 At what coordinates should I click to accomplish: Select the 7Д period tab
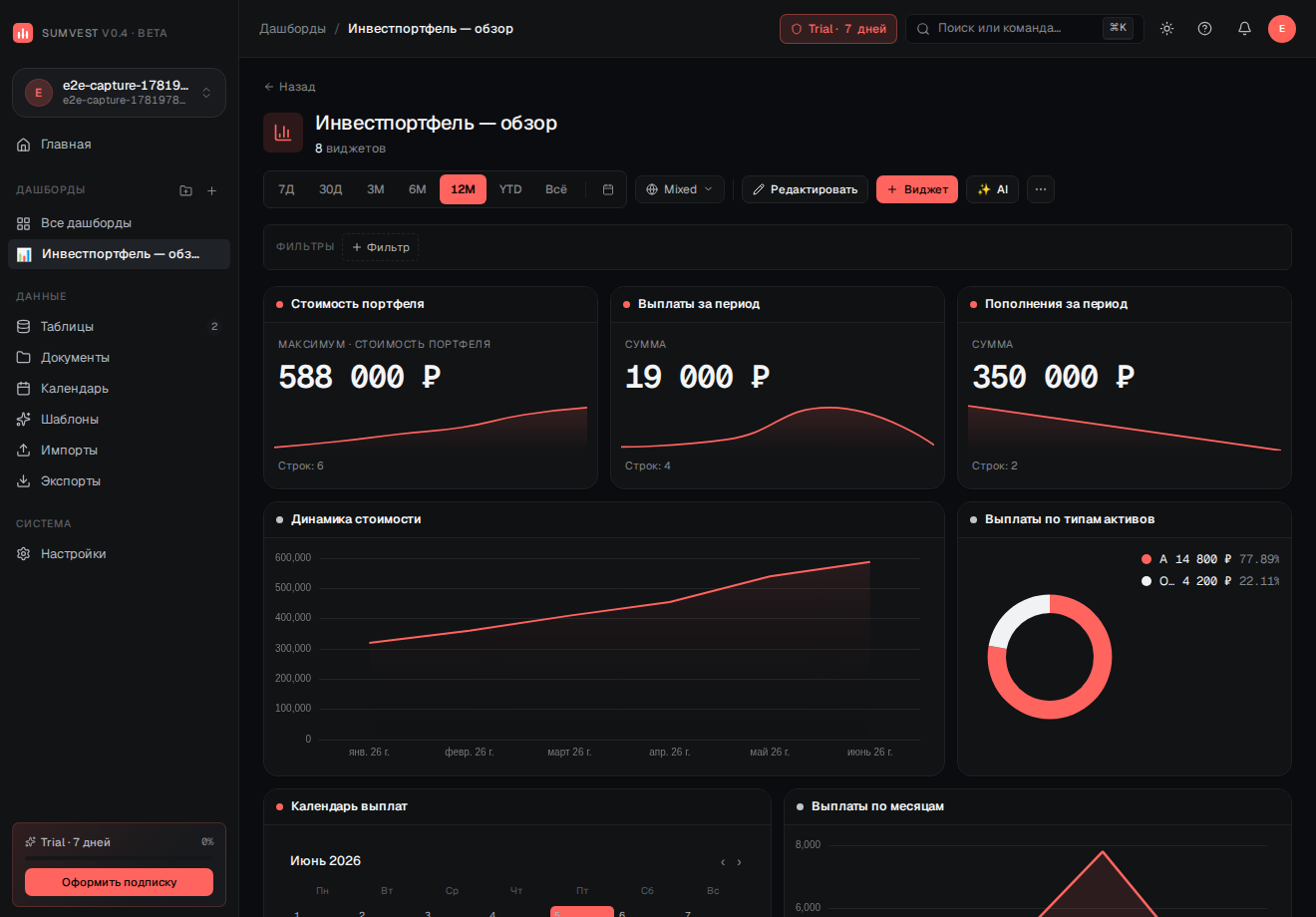(286, 189)
